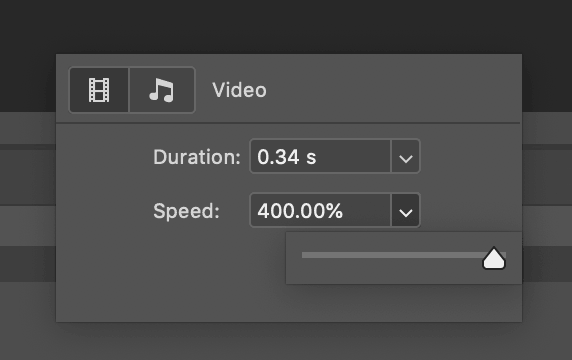
Task: Open the Duration dropdown chevron
Action: (x=406, y=156)
